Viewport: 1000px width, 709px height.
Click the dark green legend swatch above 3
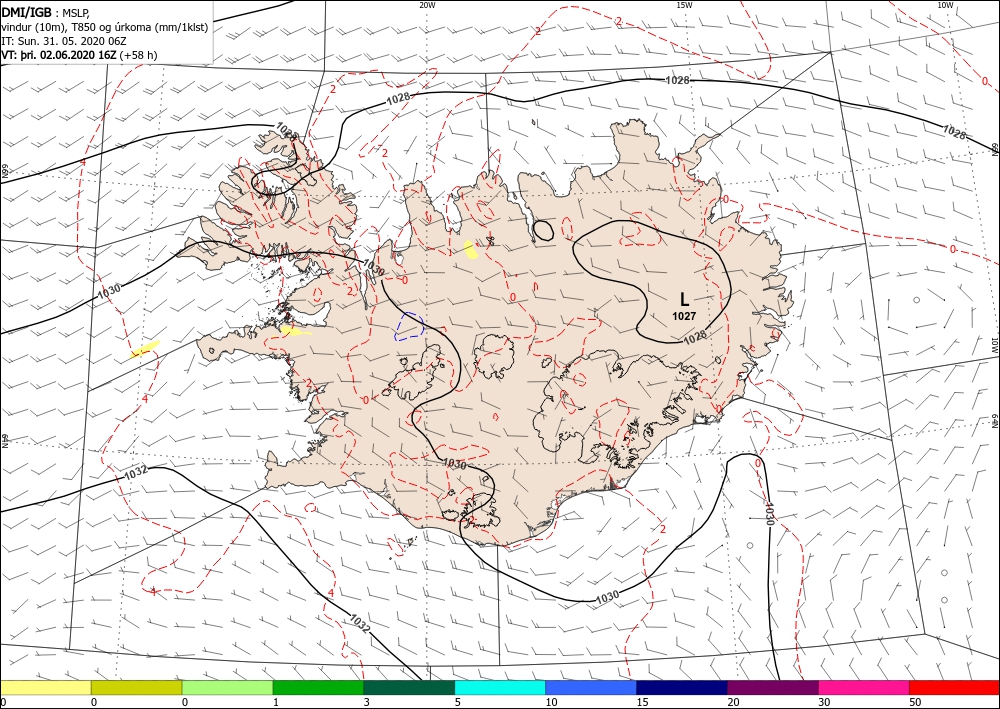click(x=409, y=687)
